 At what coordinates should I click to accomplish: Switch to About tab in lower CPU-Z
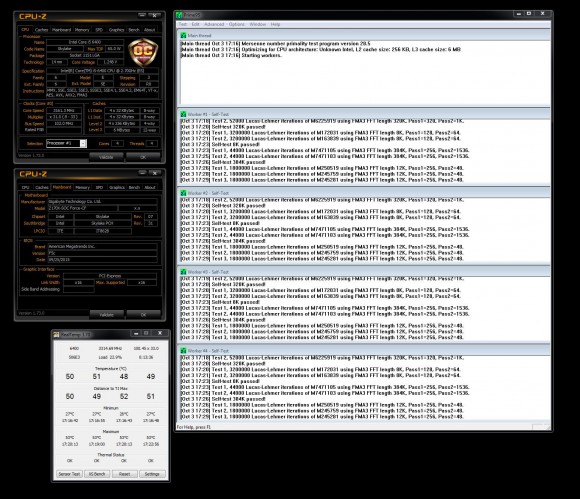point(150,188)
